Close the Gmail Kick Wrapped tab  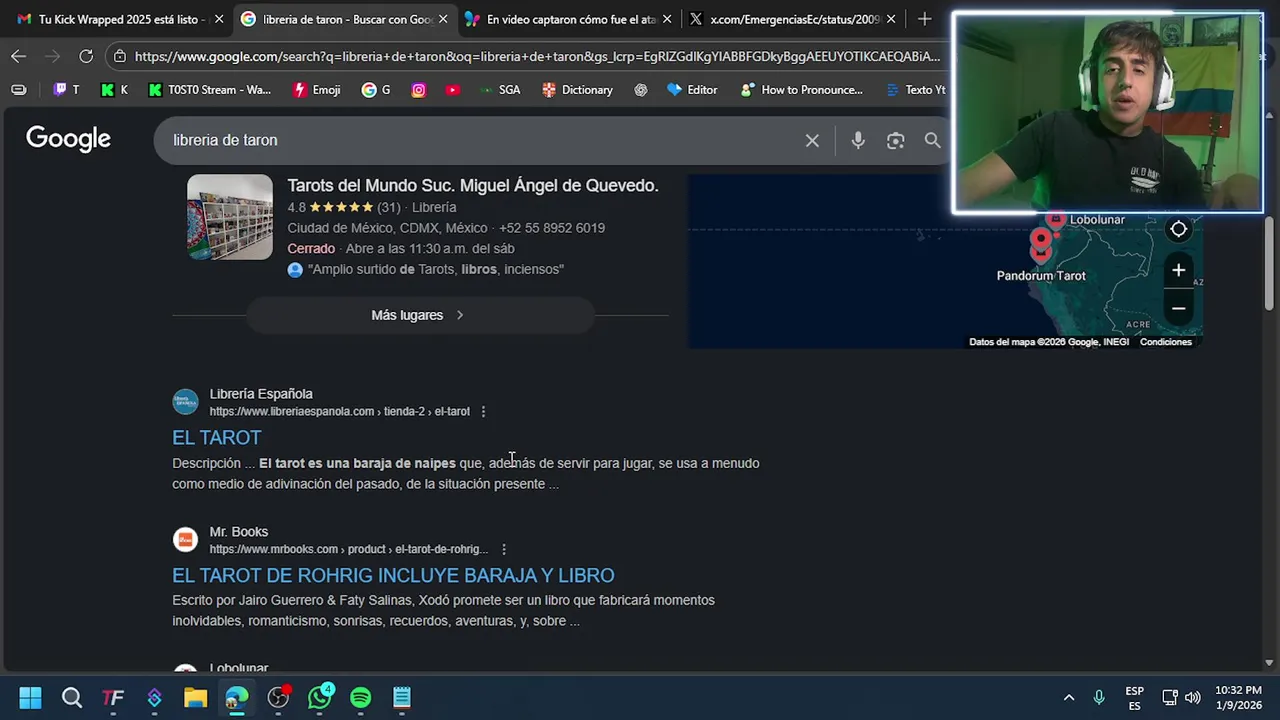[219, 19]
